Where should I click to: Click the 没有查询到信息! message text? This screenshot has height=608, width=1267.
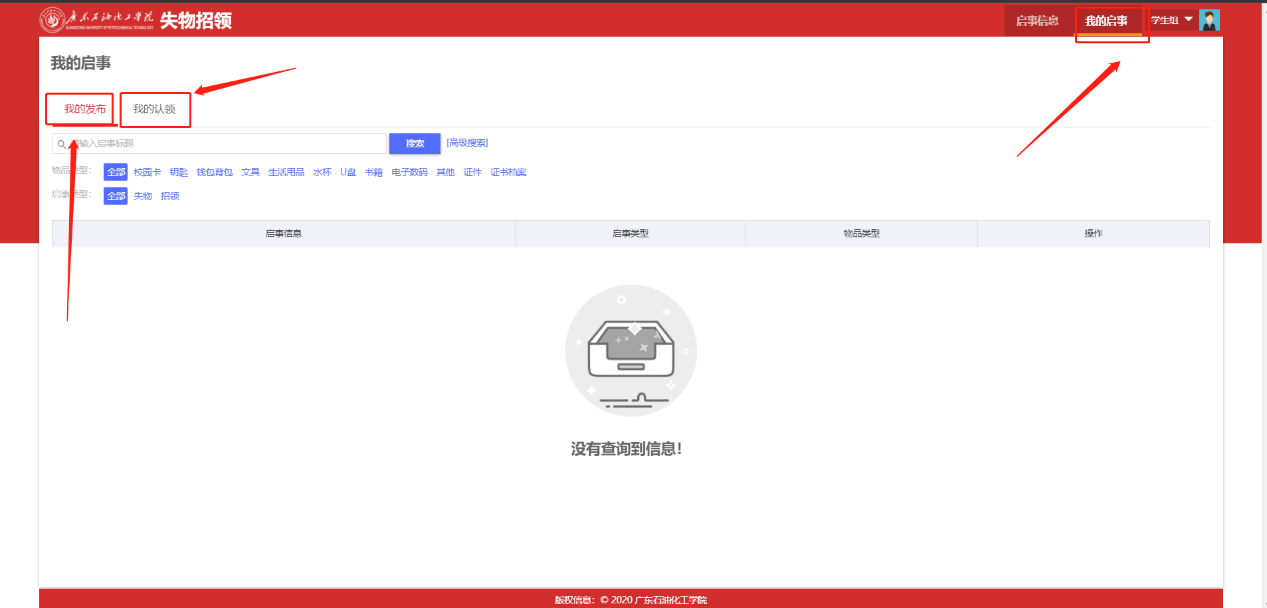626,449
